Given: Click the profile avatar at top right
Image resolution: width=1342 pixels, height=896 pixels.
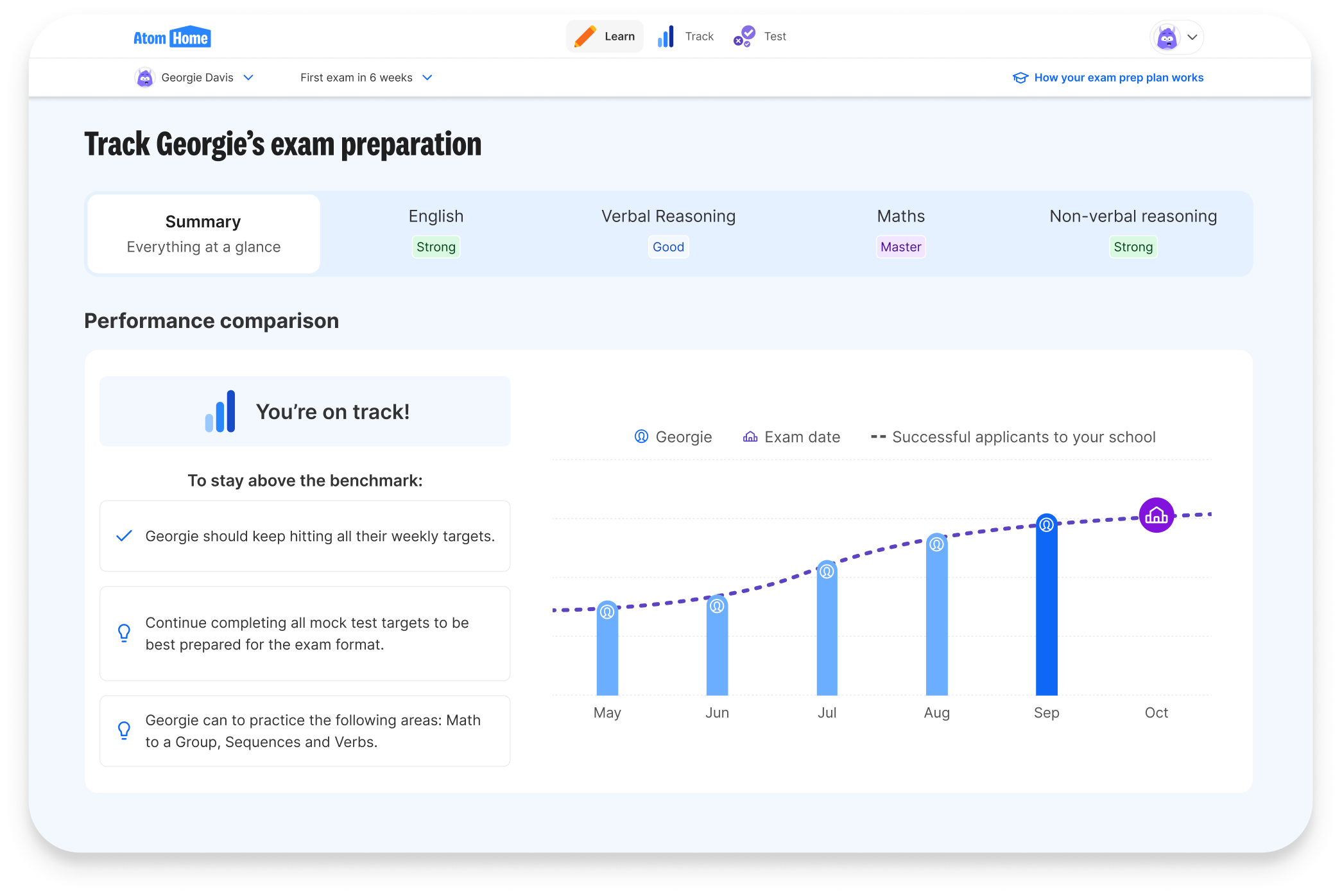Looking at the screenshot, I should point(1166,37).
